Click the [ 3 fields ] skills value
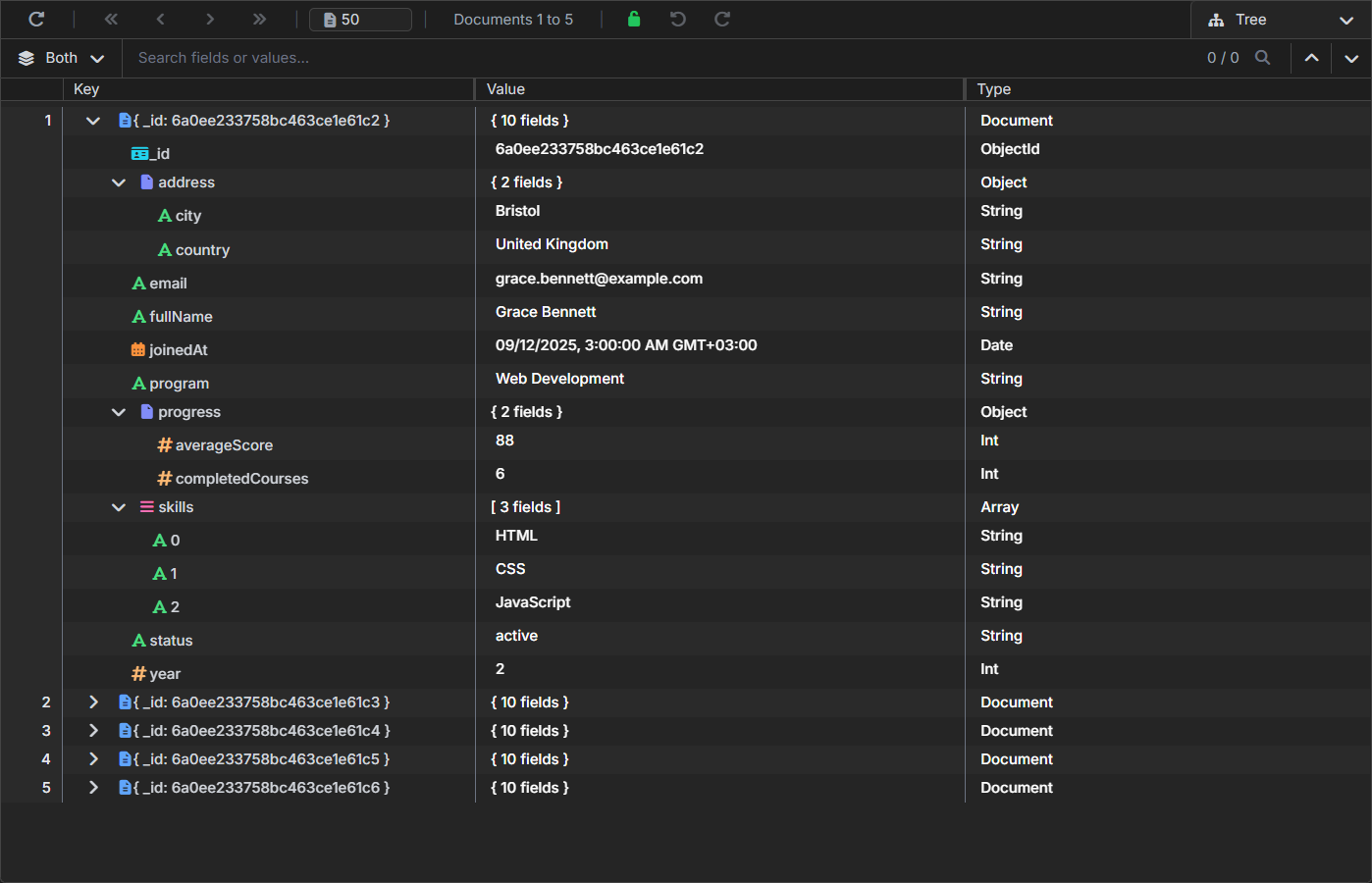The height and width of the screenshot is (883, 1372). click(x=526, y=507)
